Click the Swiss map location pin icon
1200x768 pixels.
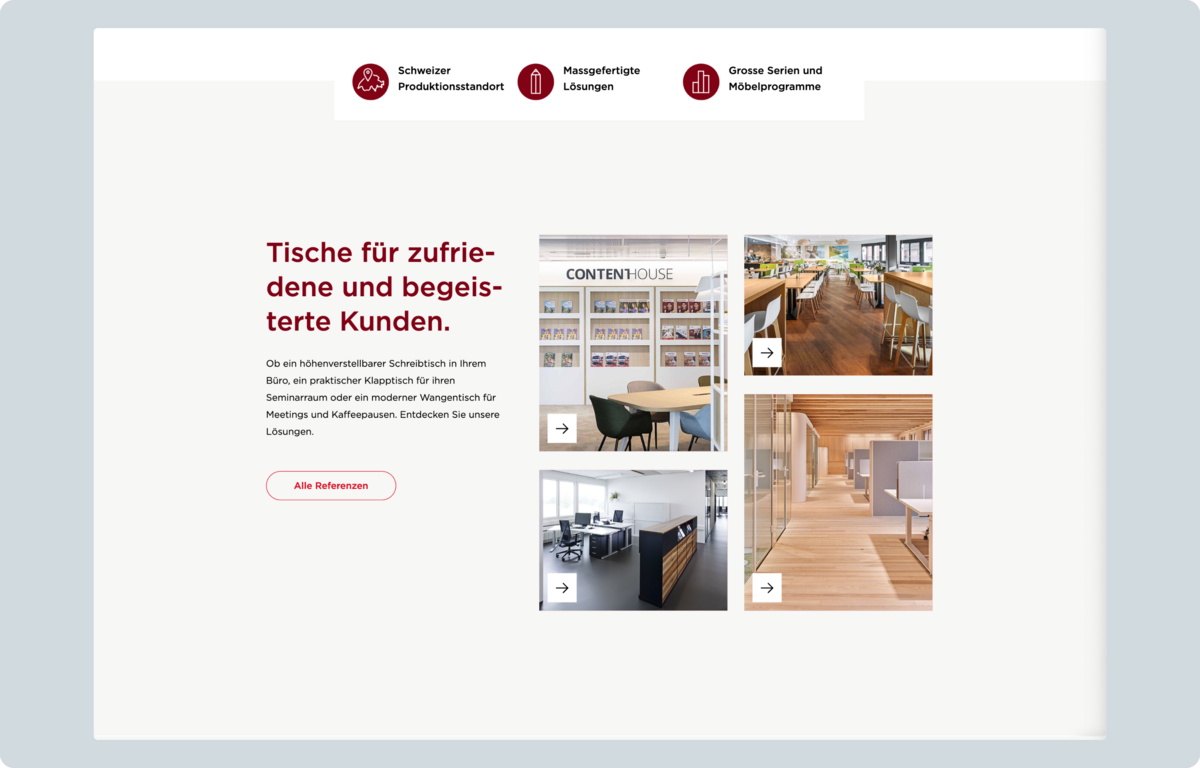click(x=370, y=81)
